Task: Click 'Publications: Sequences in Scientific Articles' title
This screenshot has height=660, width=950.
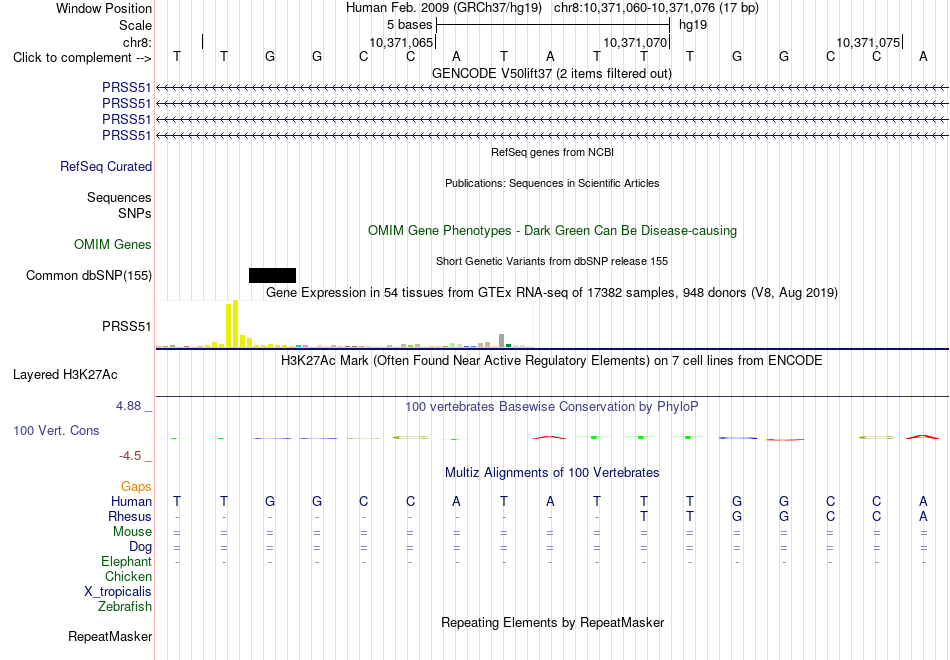Action: 552,184
